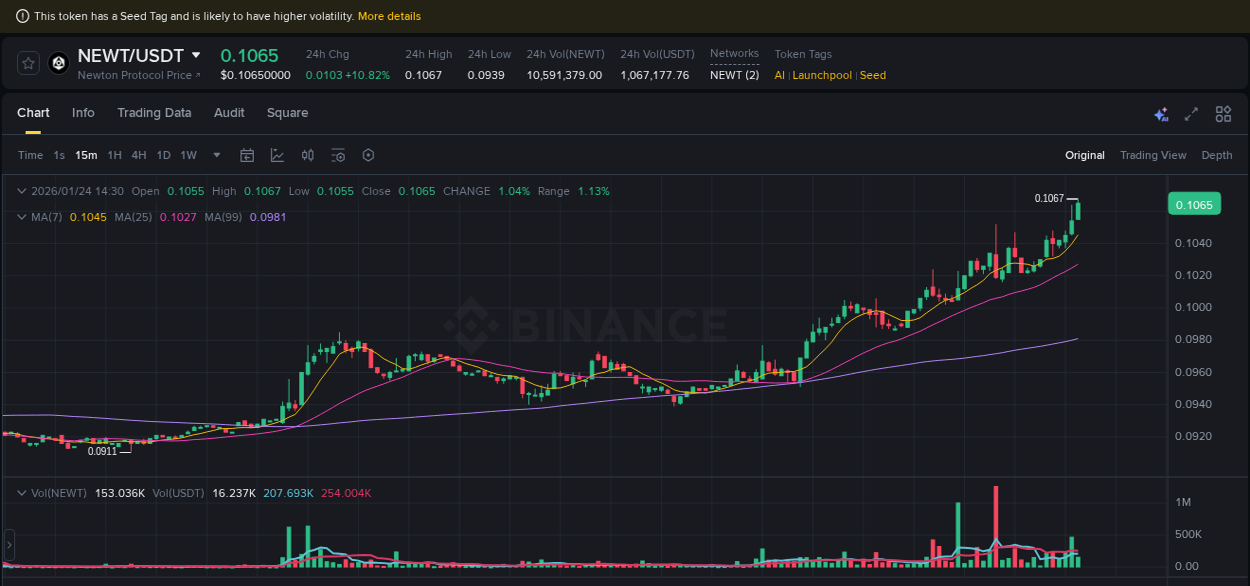Switch to Trading View mode
Viewport: 1250px width, 586px height.
pyautogui.click(x=1153, y=155)
